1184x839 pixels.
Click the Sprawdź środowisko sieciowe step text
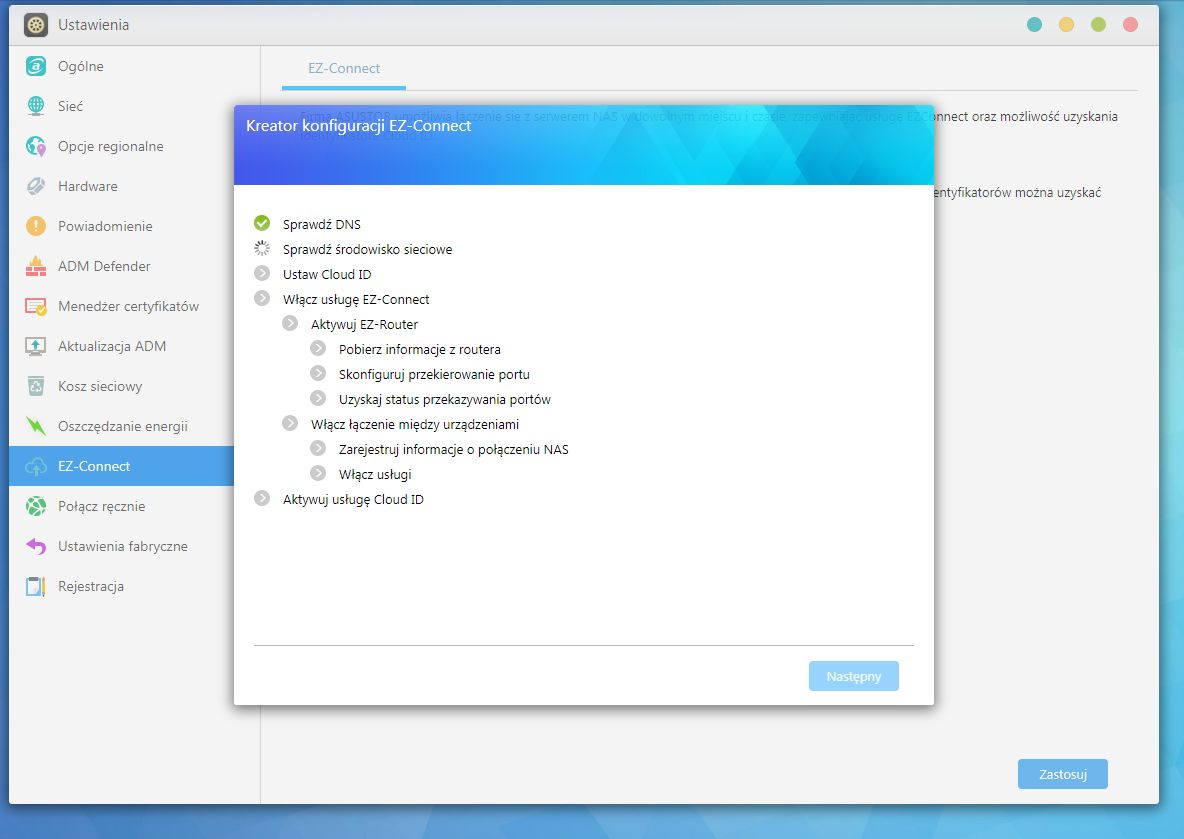(368, 249)
